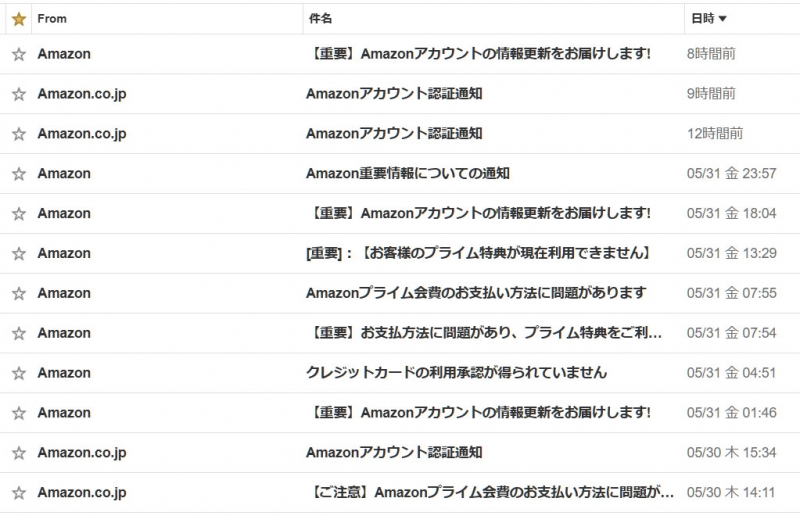Sort emails by the 日時 column arrow

coord(723,18)
